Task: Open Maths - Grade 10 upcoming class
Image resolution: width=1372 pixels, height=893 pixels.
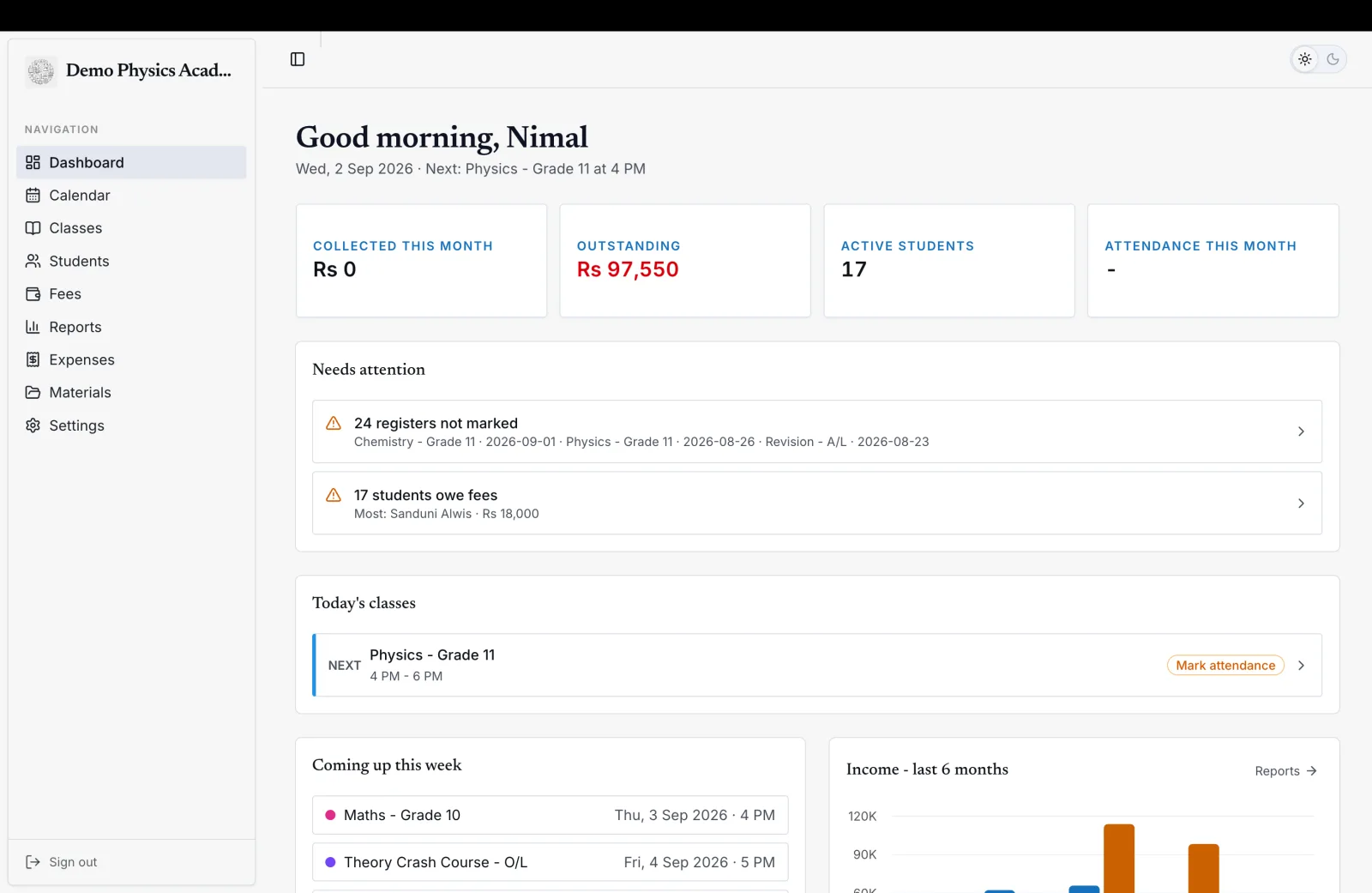Action: coord(551,815)
